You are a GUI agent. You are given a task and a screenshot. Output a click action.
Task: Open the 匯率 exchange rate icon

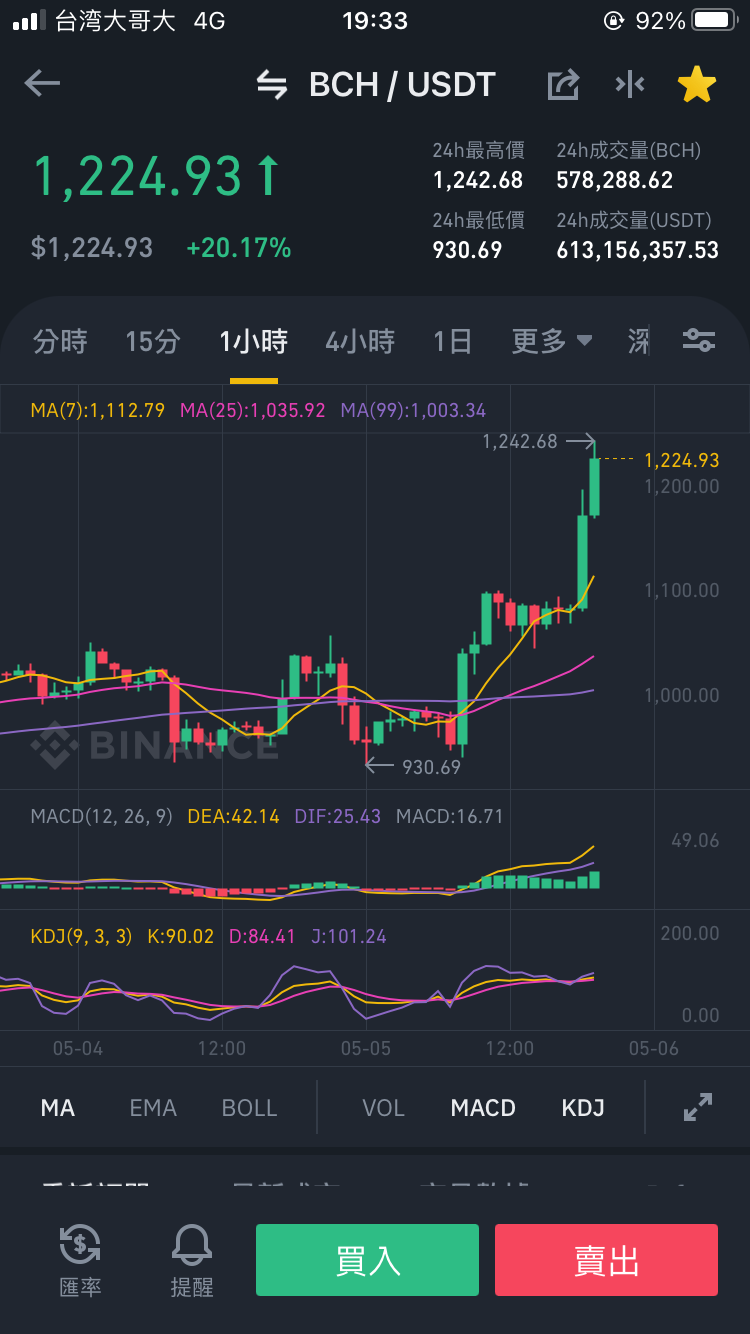click(80, 1260)
